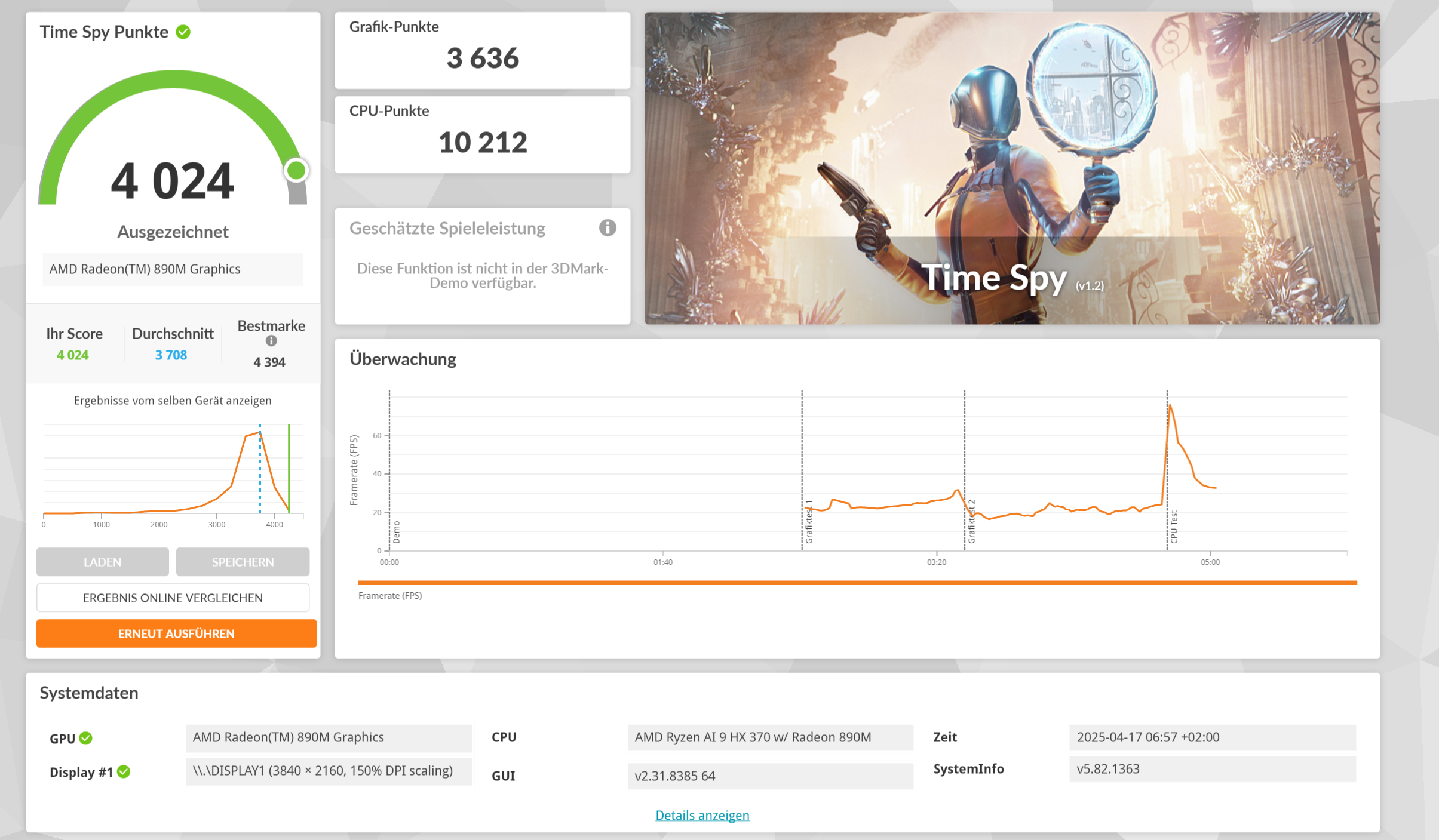1439x840 pixels.
Task: Select the Time Spy hero image
Action: click(x=1012, y=168)
